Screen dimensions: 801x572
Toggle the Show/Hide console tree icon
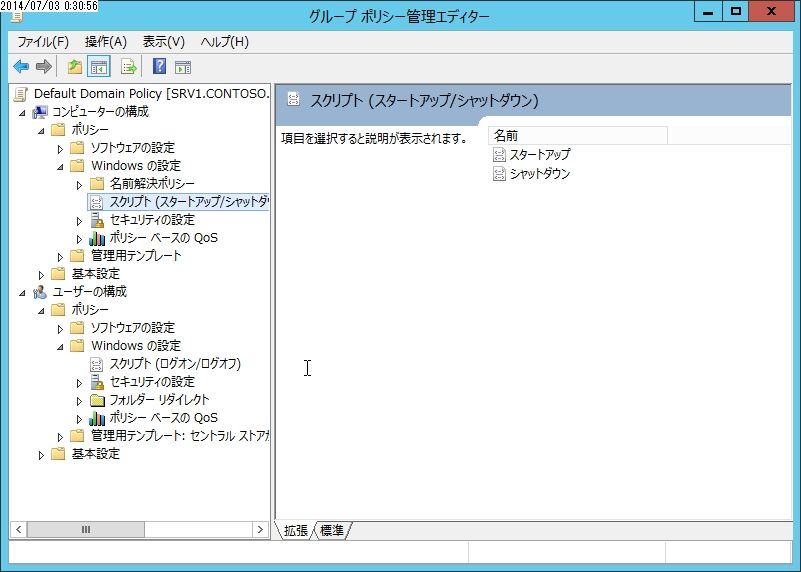coord(99,66)
